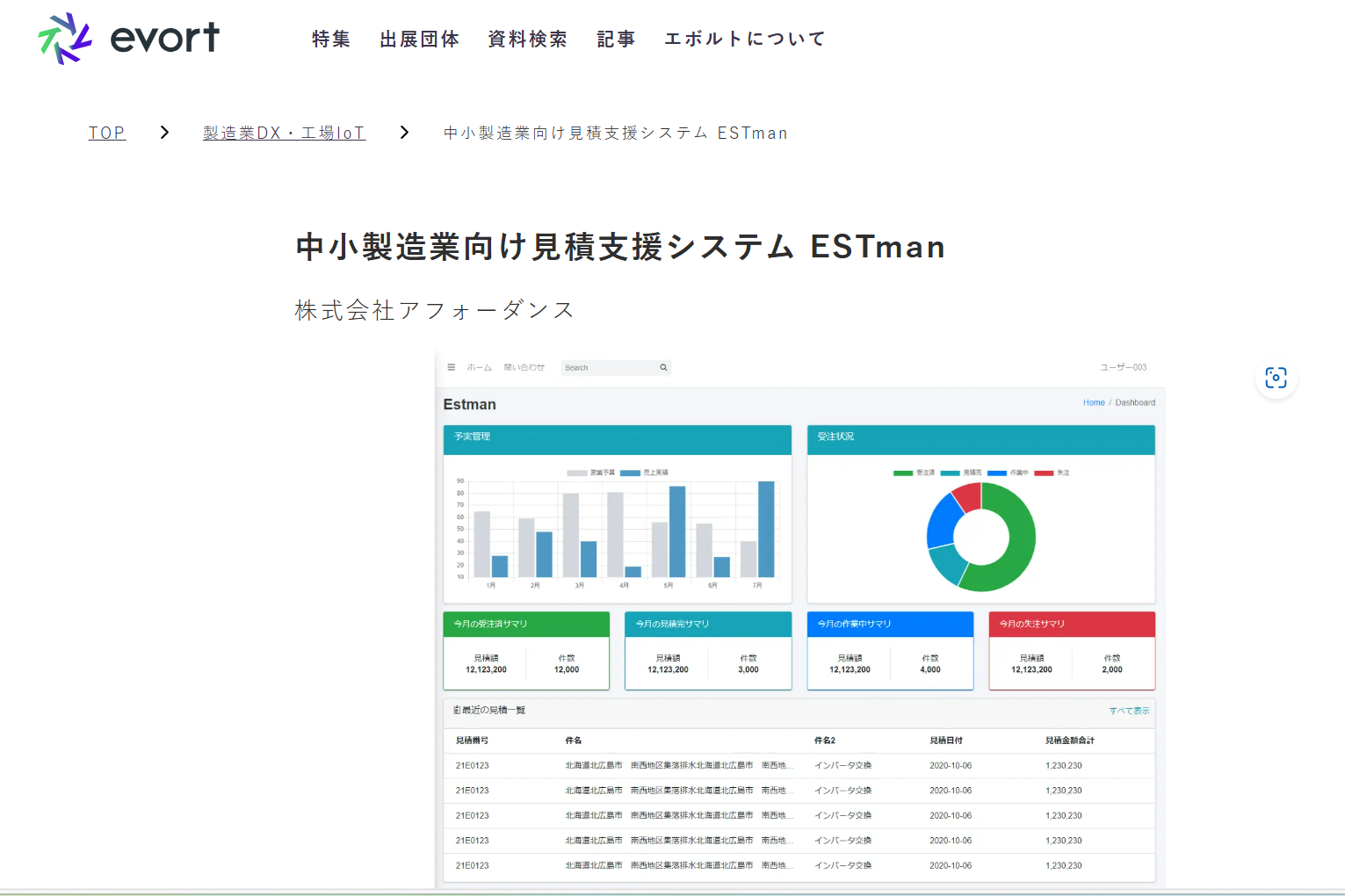Open the 記事 section

pyautogui.click(x=616, y=39)
